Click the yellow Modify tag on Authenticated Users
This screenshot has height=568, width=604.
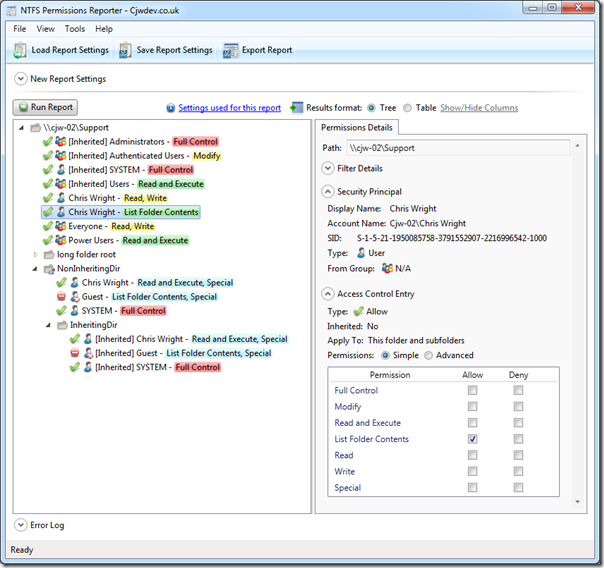click(x=207, y=156)
